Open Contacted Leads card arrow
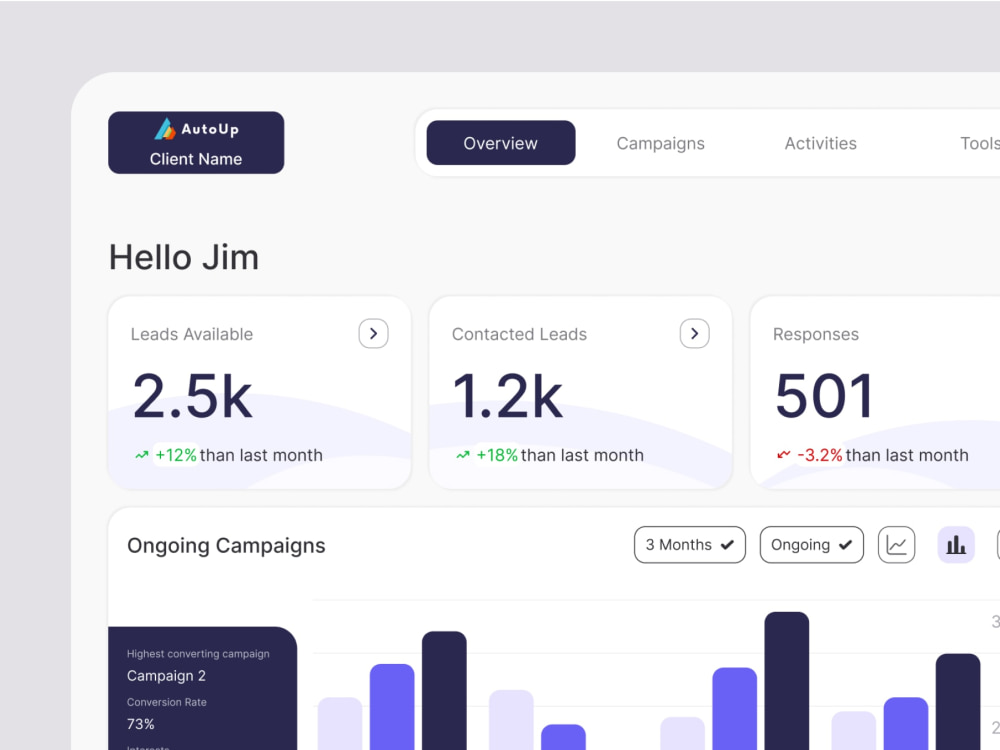Screen dimensions: 1000x750 [695, 334]
